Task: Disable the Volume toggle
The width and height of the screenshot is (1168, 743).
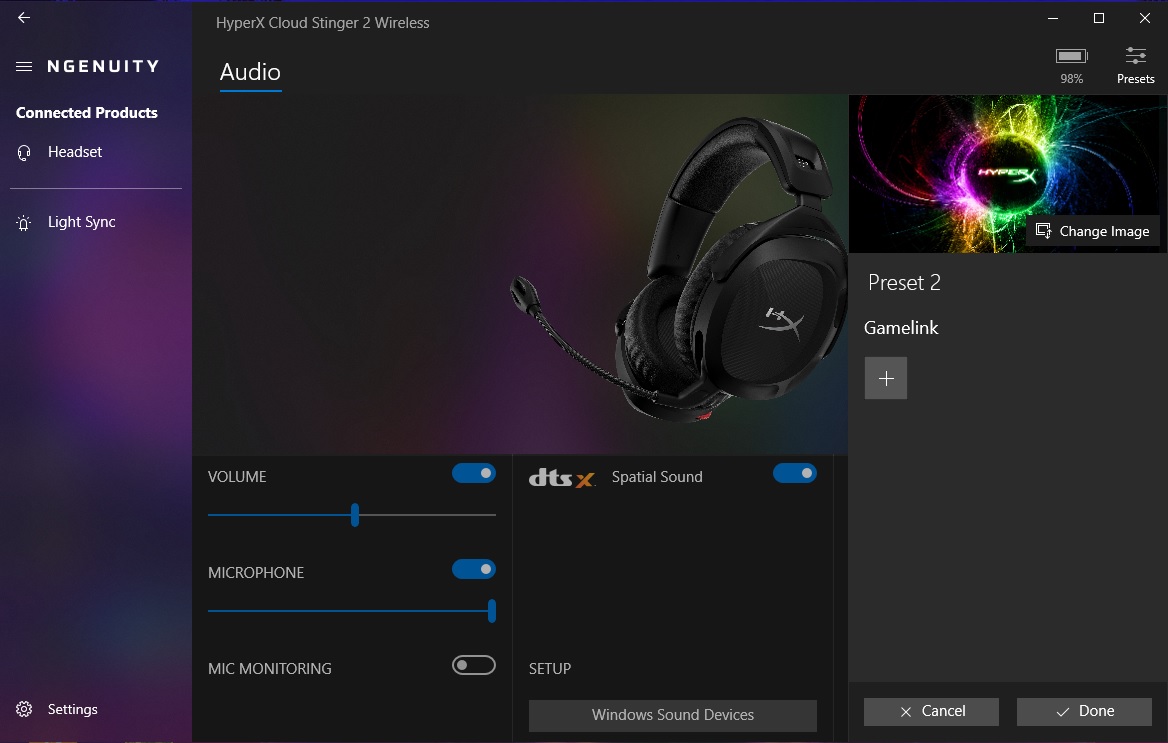Action: pos(473,473)
